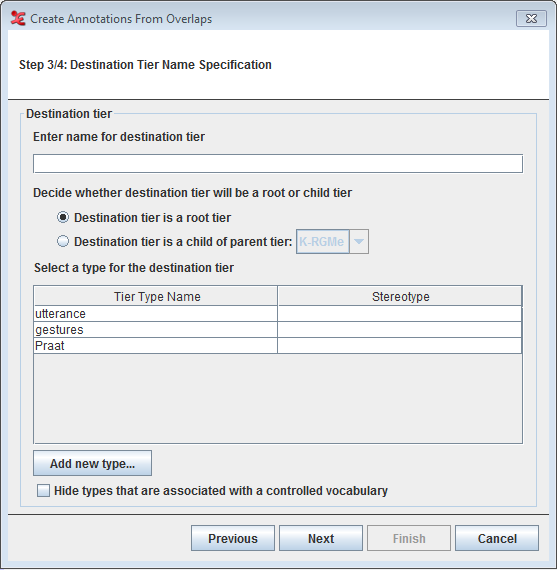Go back with the Previous button
557x570 pixels.
233,538
